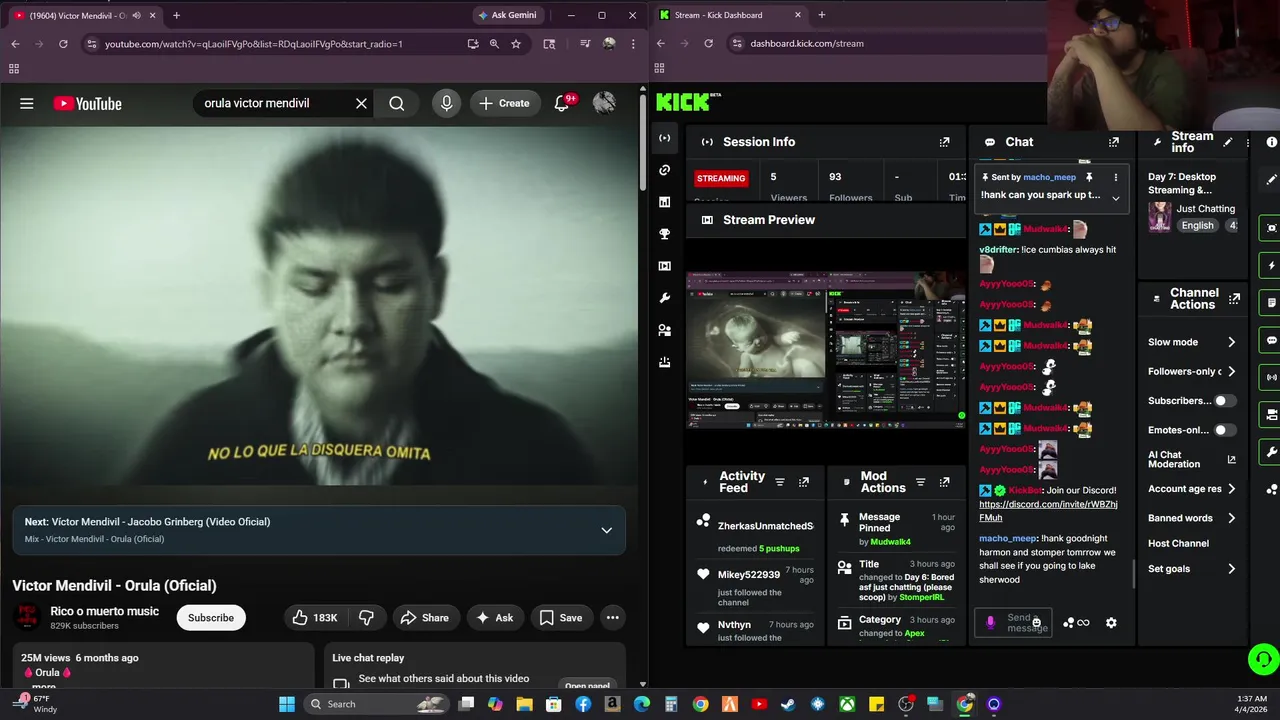This screenshot has width=1280, height=720.
Task: Open Kick sidebar link icon
Action: click(665, 170)
